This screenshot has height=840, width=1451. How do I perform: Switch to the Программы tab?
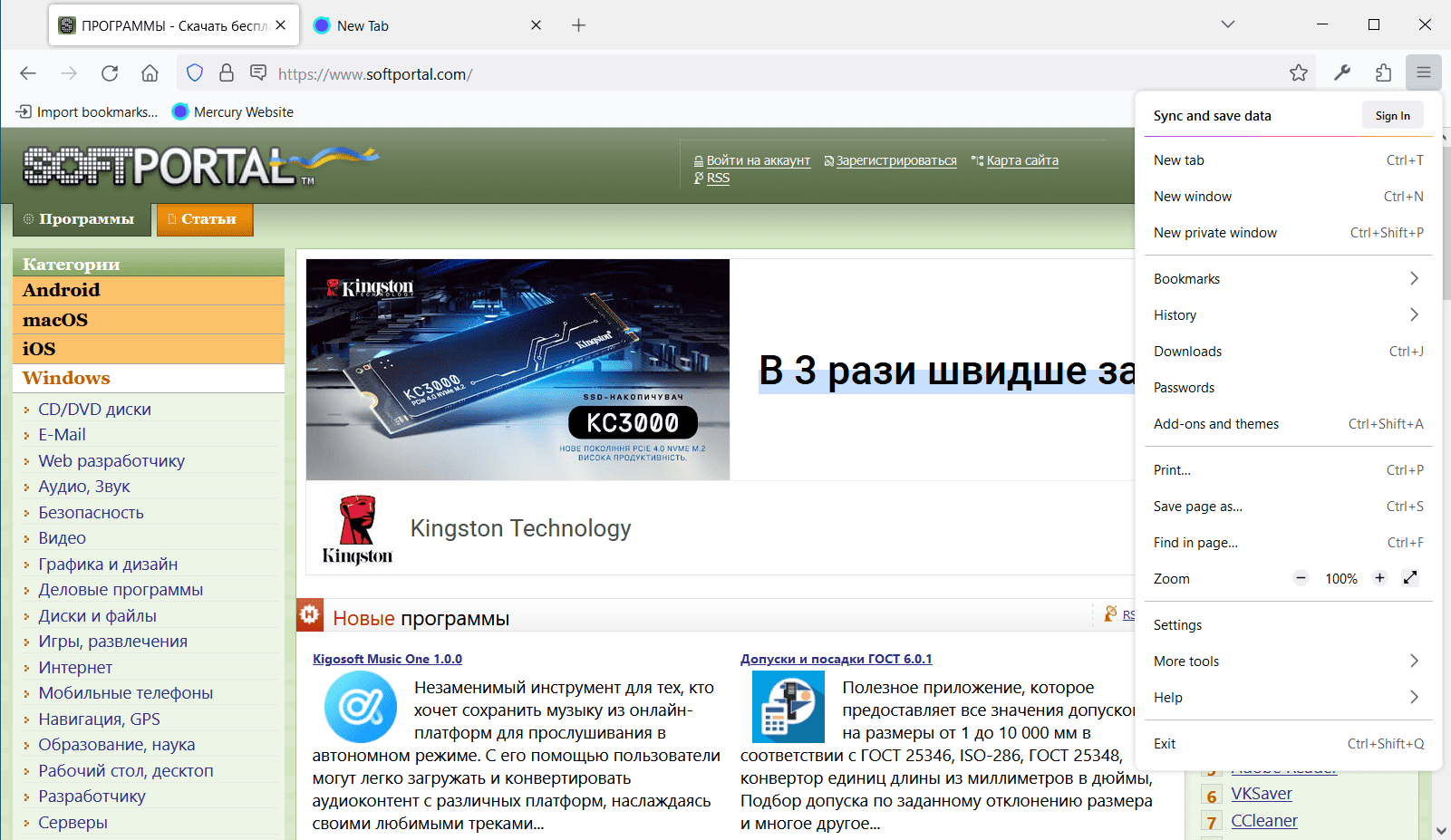pos(82,219)
